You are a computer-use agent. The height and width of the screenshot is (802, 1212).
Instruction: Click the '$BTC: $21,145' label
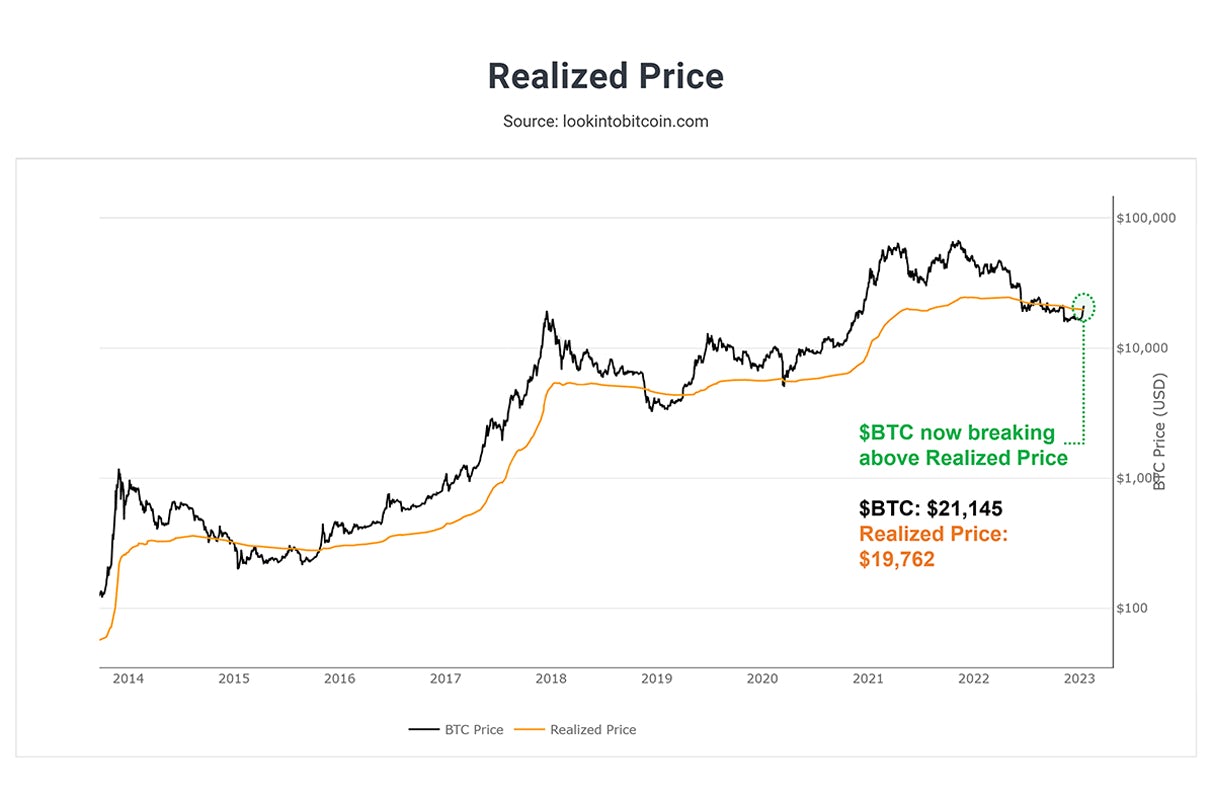point(930,509)
